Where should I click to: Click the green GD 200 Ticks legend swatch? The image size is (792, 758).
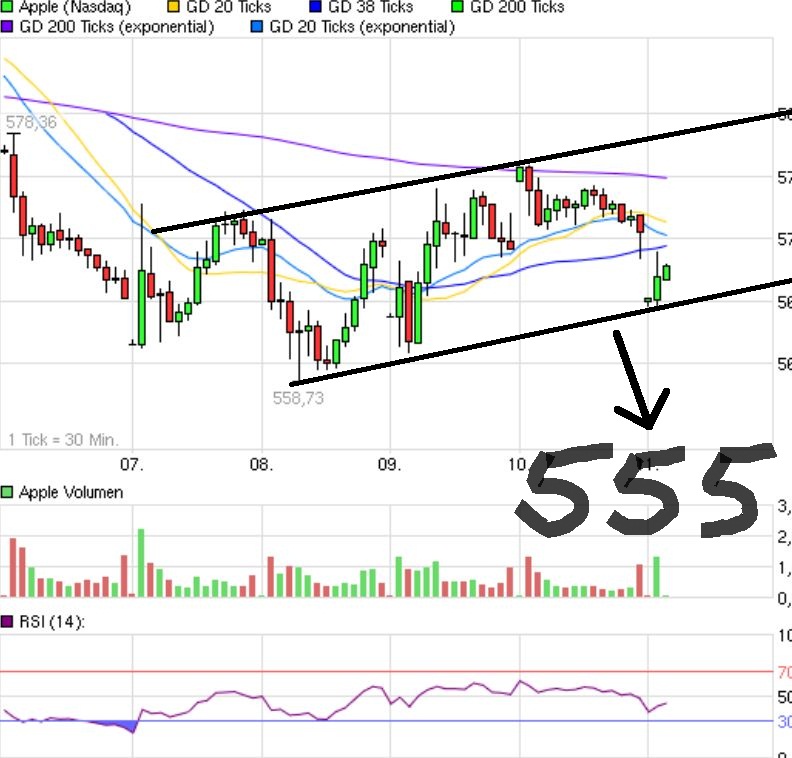pos(457,7)
